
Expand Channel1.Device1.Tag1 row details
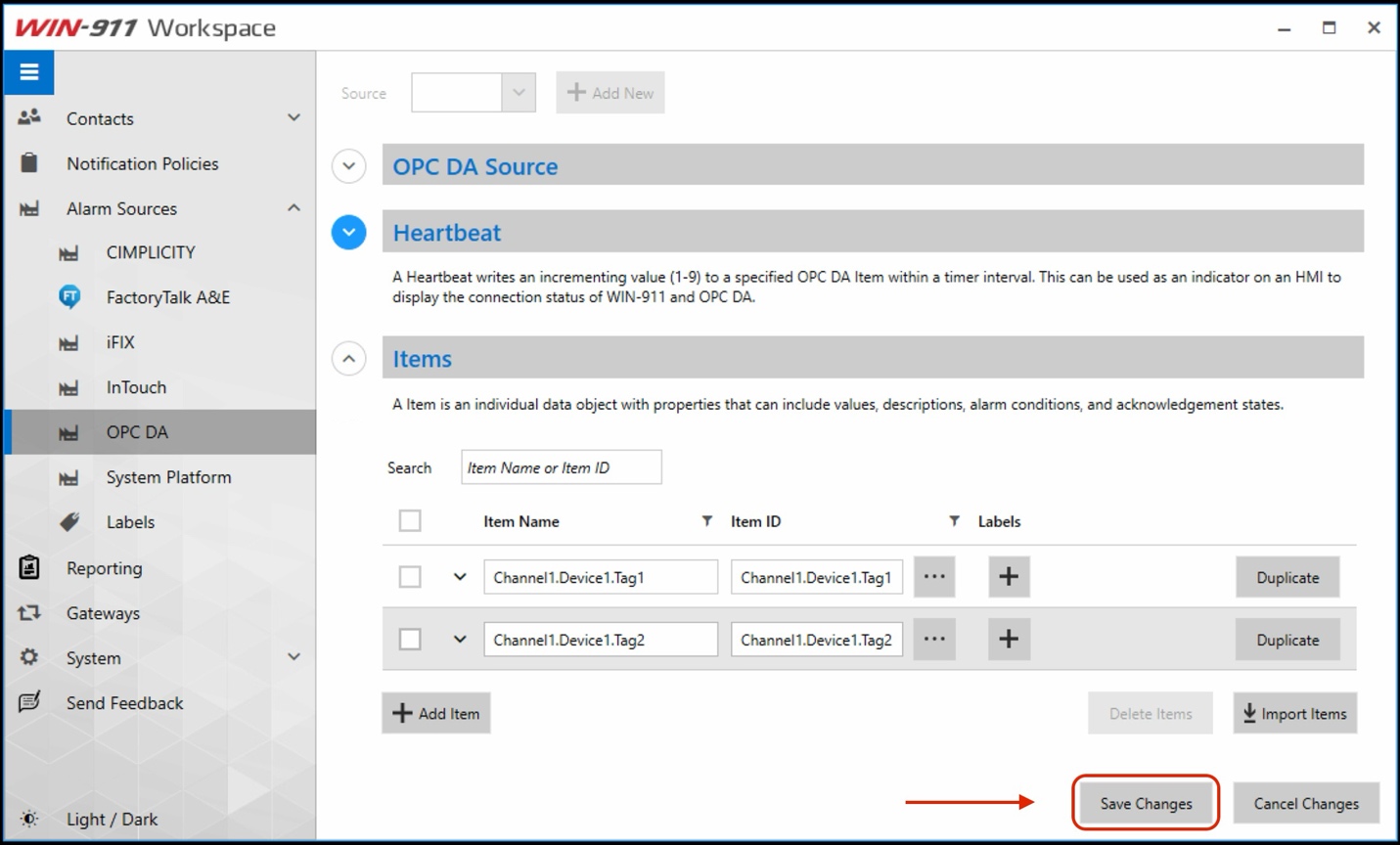460,577
